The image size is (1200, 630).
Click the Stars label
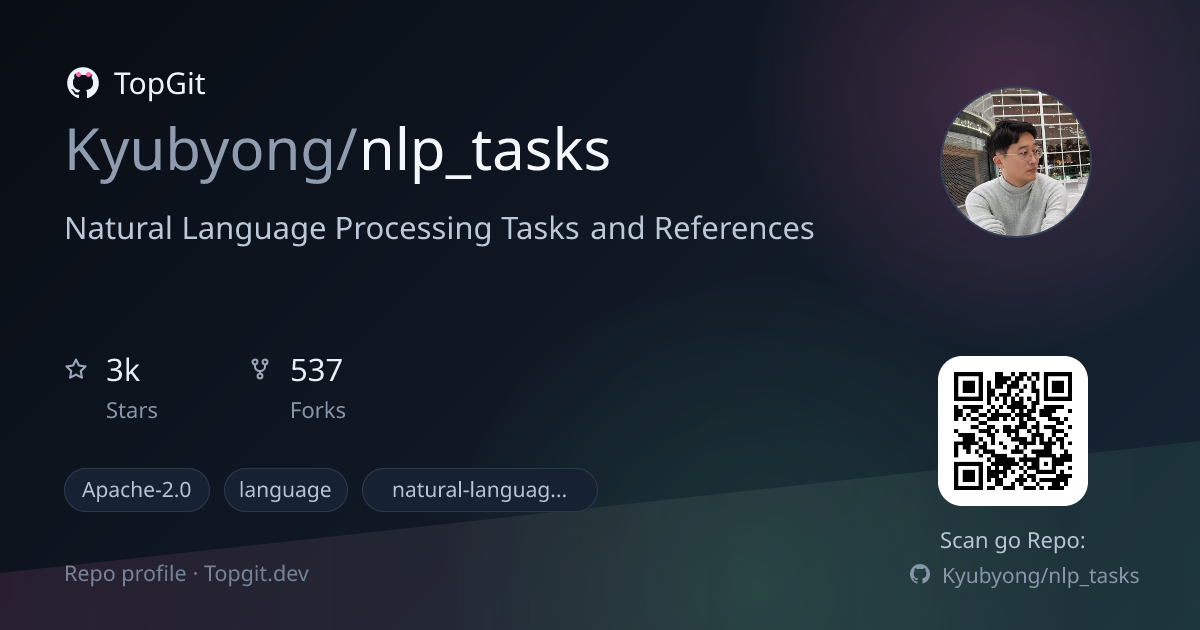[132, 410]
